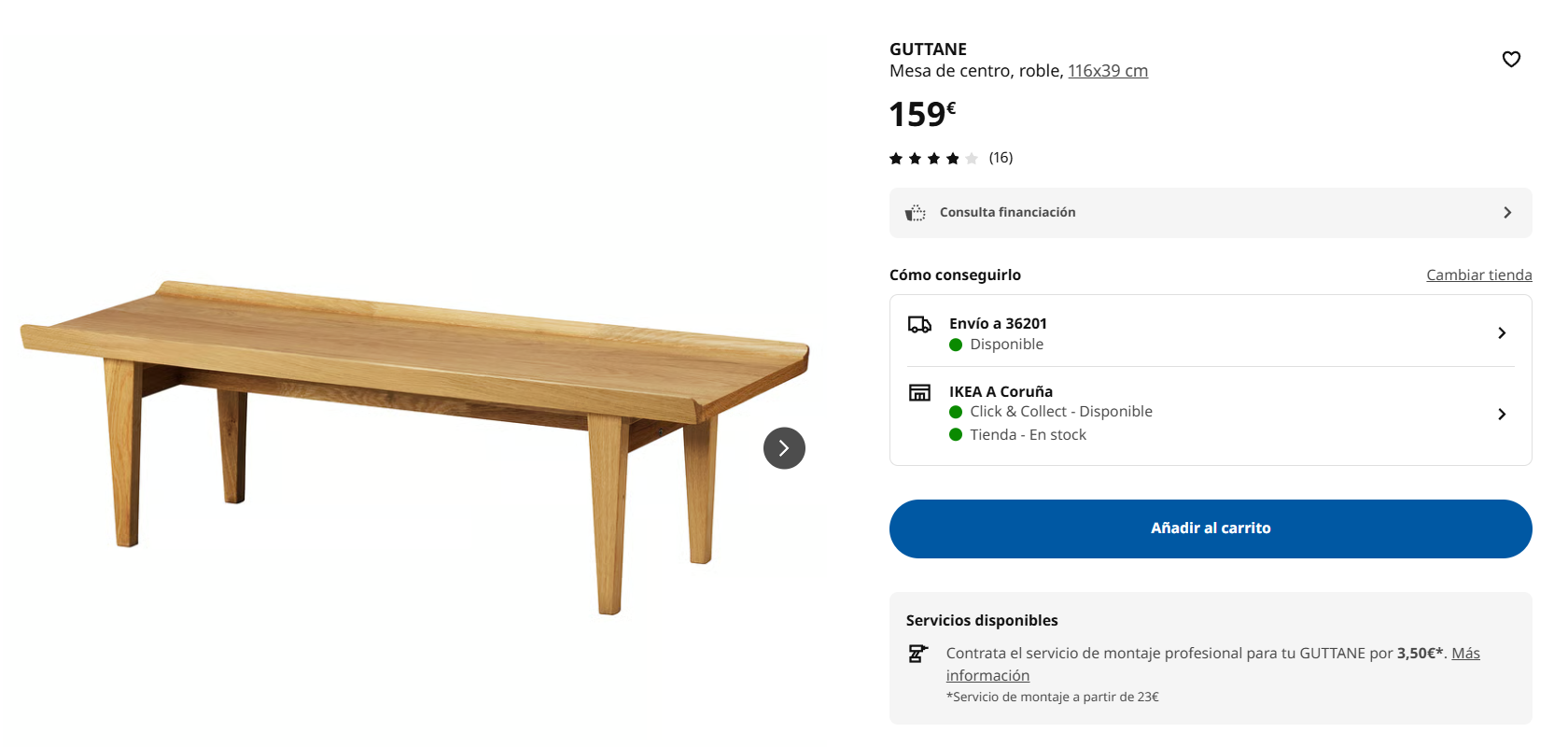
Task: Open the star rating reviews
Action: tap(933, 159)
